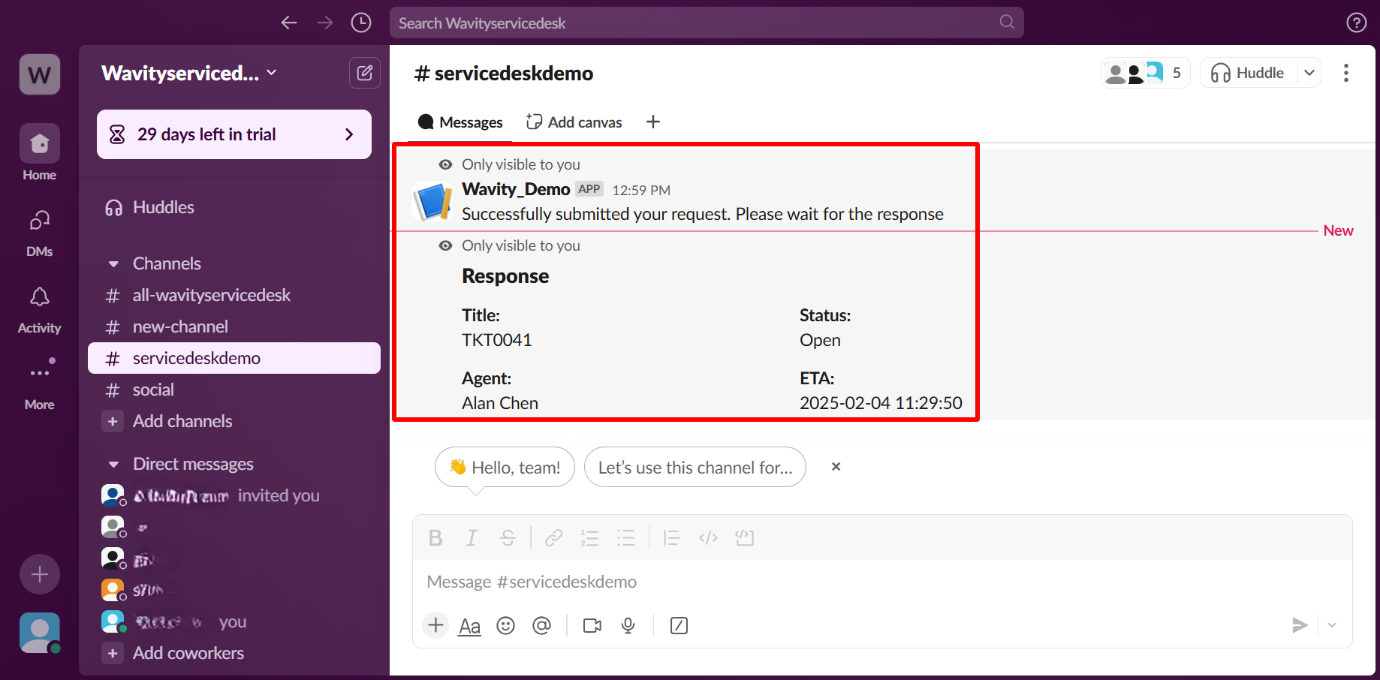Toggle bulleted list formatting
The height and width of the screenshot is (680, 1380).
625,538
